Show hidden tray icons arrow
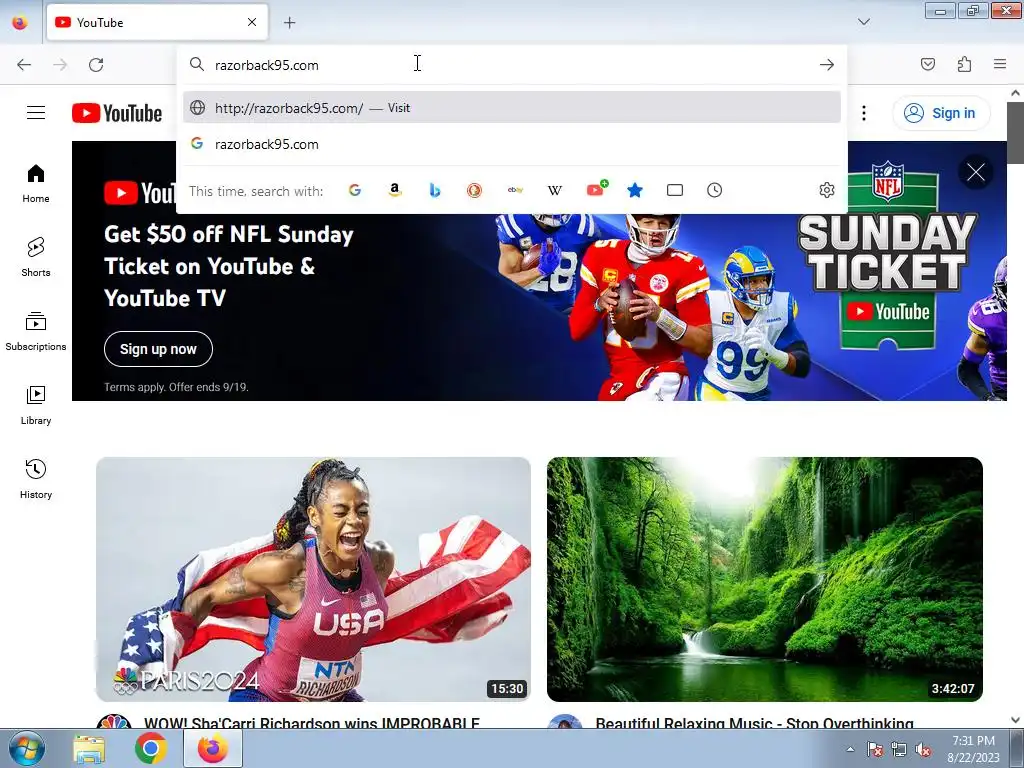The image size is (1024, 768). point(850,749)
